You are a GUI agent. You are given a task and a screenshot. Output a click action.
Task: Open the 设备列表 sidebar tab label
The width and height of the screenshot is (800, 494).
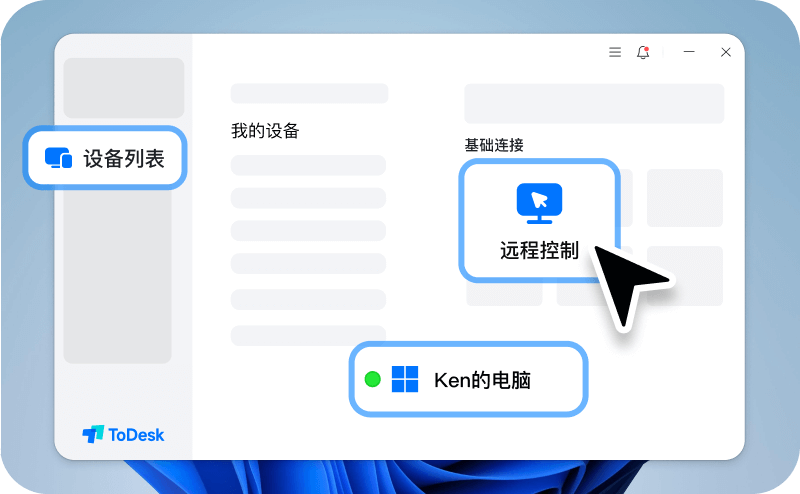pos(124,158)
